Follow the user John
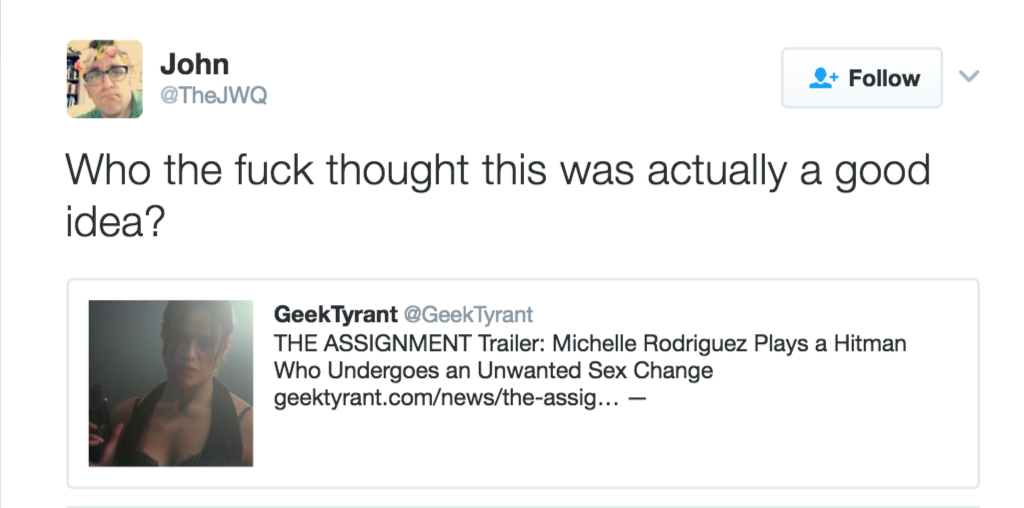1024x508 pixels. tap(862, 78)
